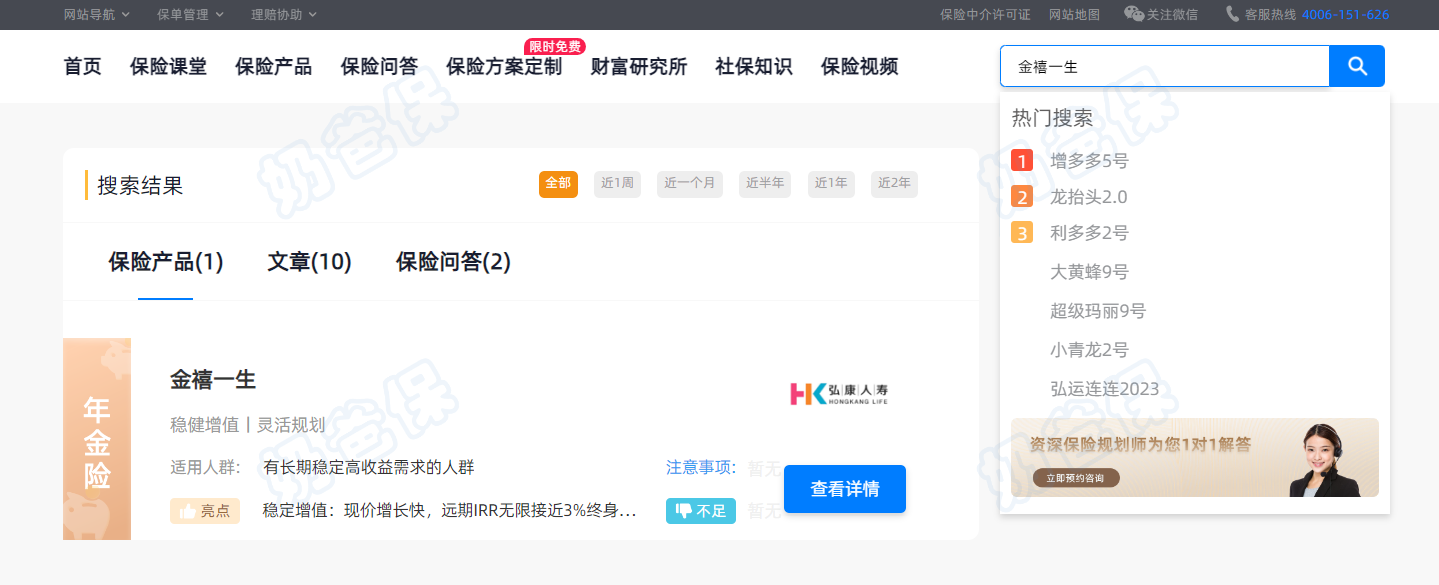The height and width of the screenshot is (585, 1439).
Task: Switch to the 文章(10) tab
Action: click(309, 262)
